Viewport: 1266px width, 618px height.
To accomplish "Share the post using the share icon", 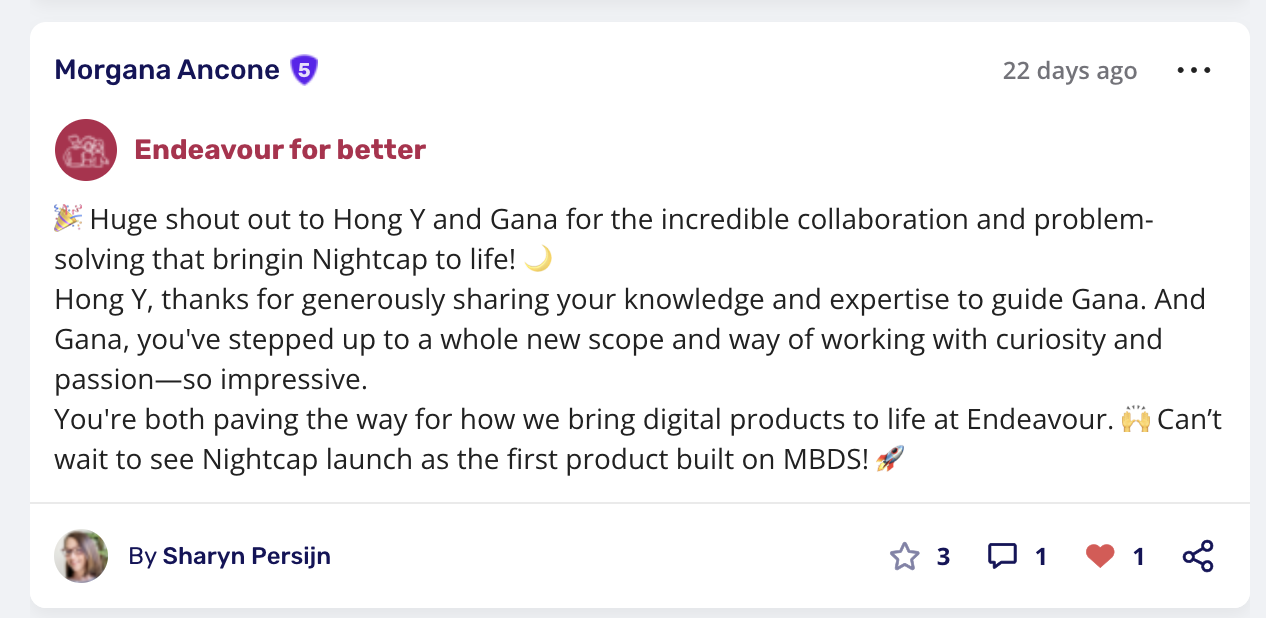I will tap(1198, 556).
